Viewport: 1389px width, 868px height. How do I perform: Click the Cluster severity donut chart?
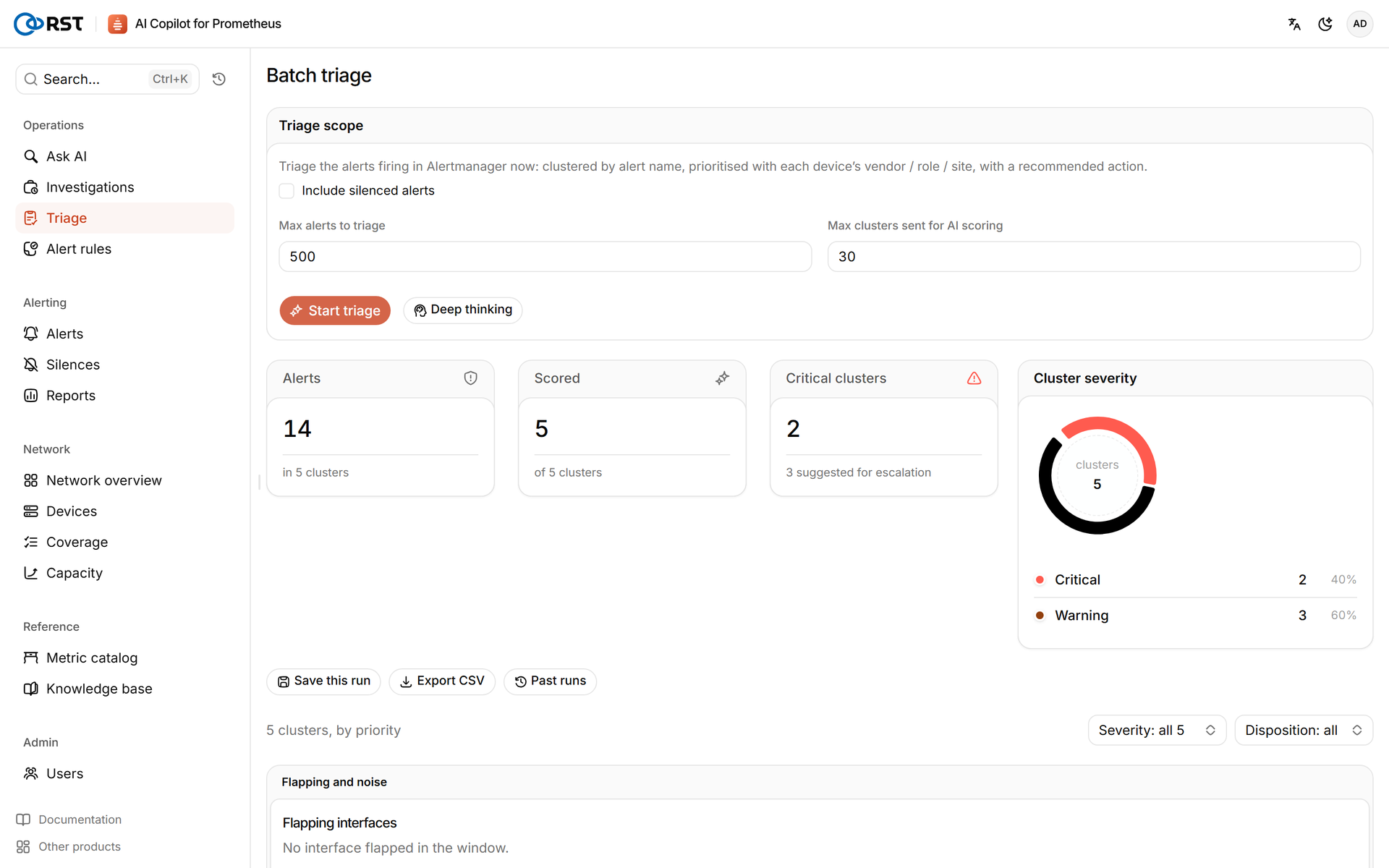(x=1097, y=475)
